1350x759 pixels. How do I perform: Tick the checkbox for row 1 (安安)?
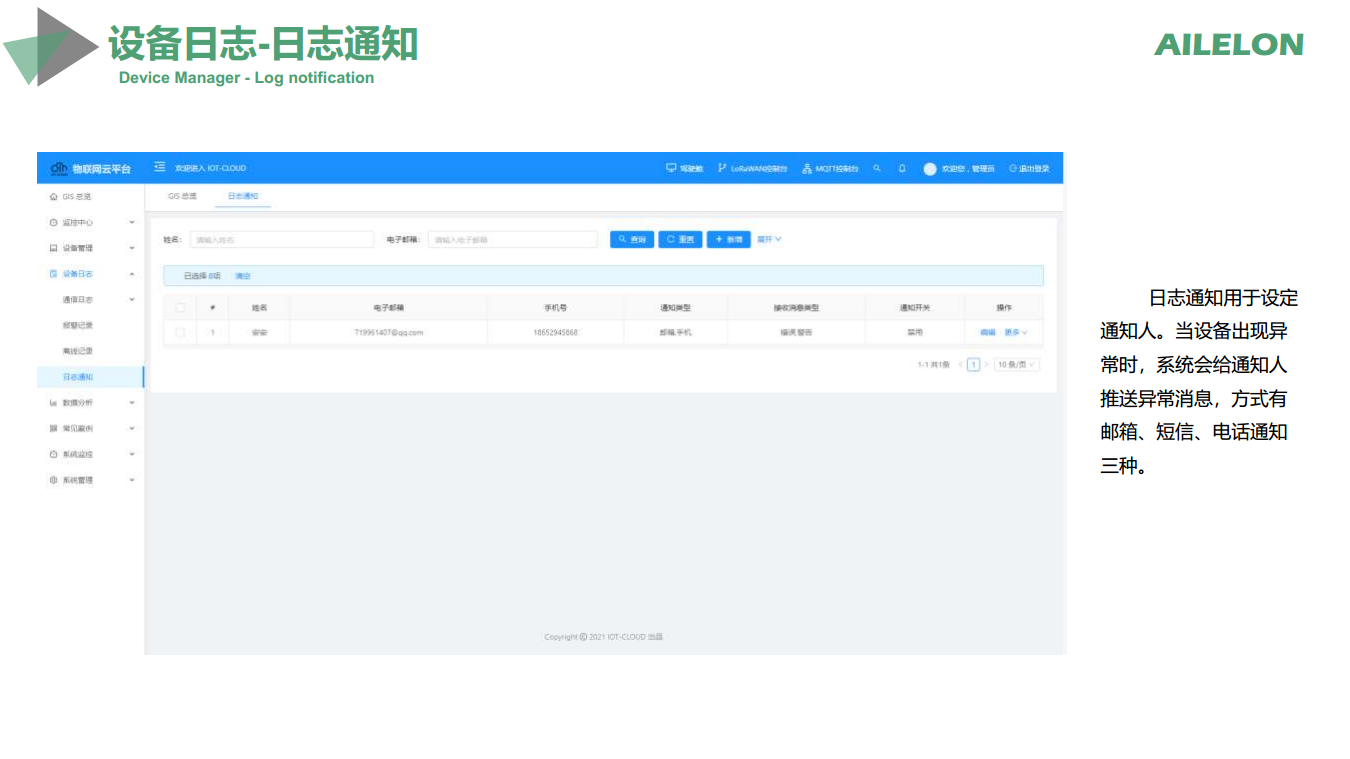[x=180, y=332]
